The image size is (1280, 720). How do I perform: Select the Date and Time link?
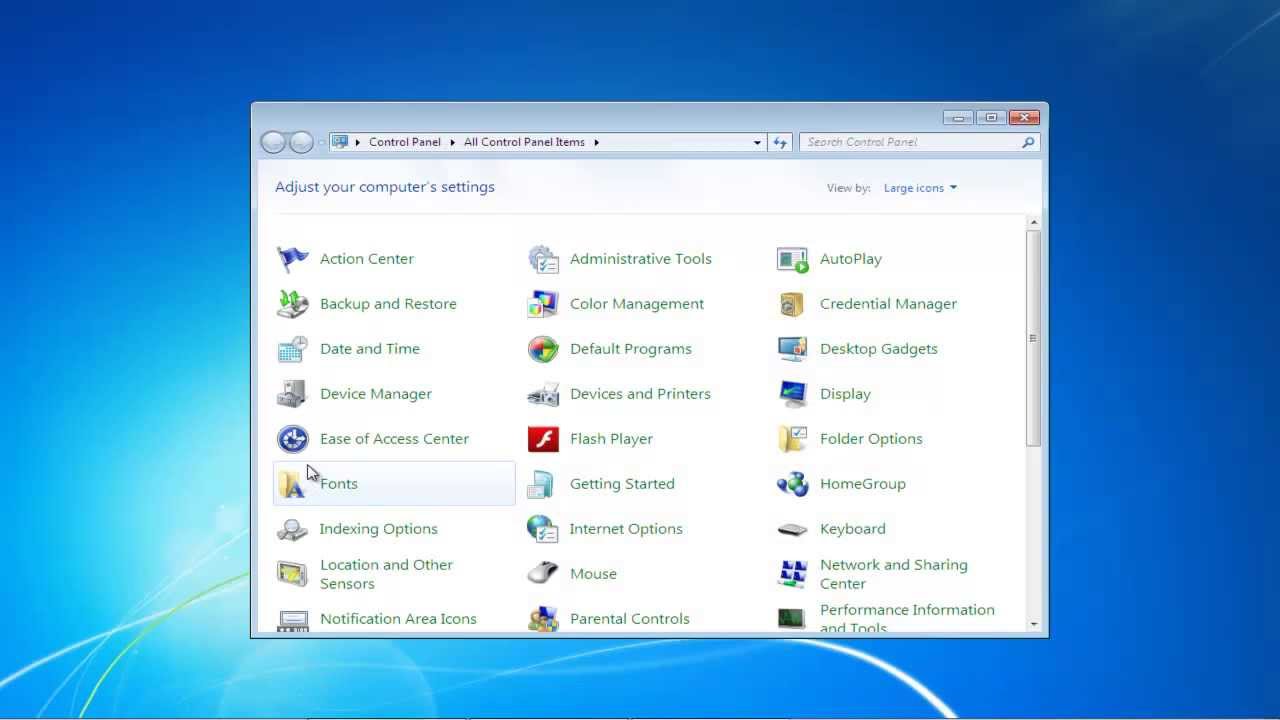[370, 349]
